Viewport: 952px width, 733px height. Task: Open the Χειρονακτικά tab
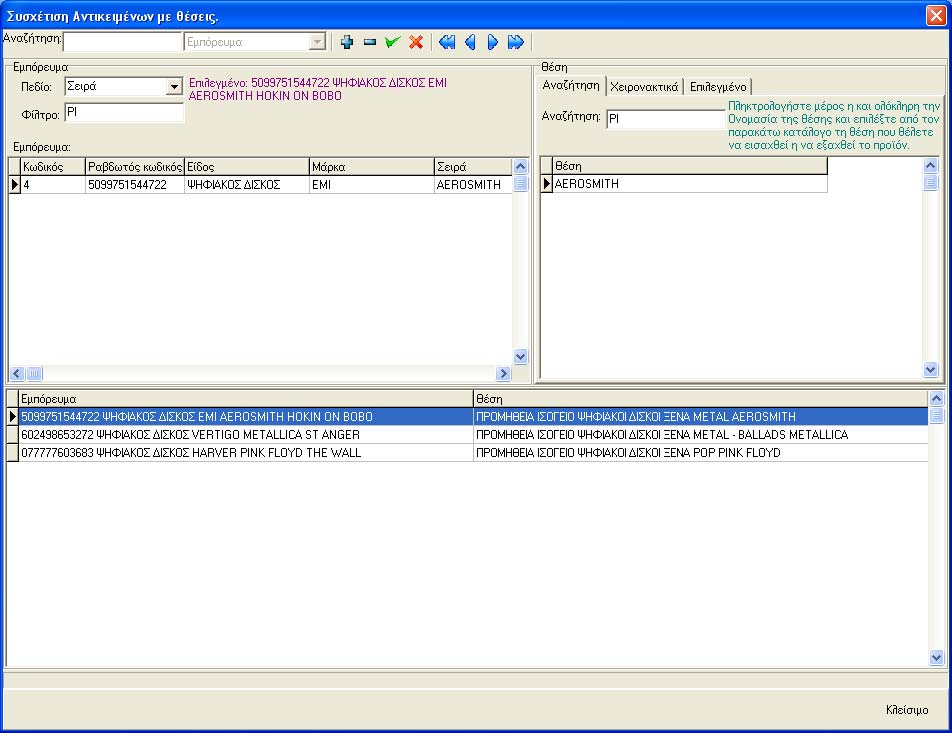(x=644, y=87)
